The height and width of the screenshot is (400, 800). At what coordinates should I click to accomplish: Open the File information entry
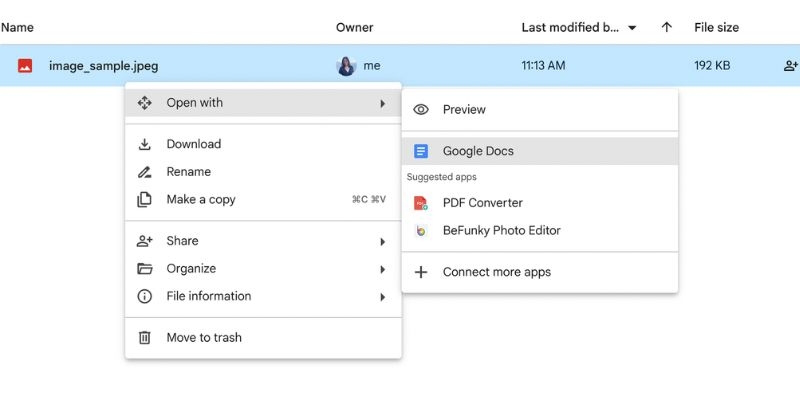click(x=263, y=296)
